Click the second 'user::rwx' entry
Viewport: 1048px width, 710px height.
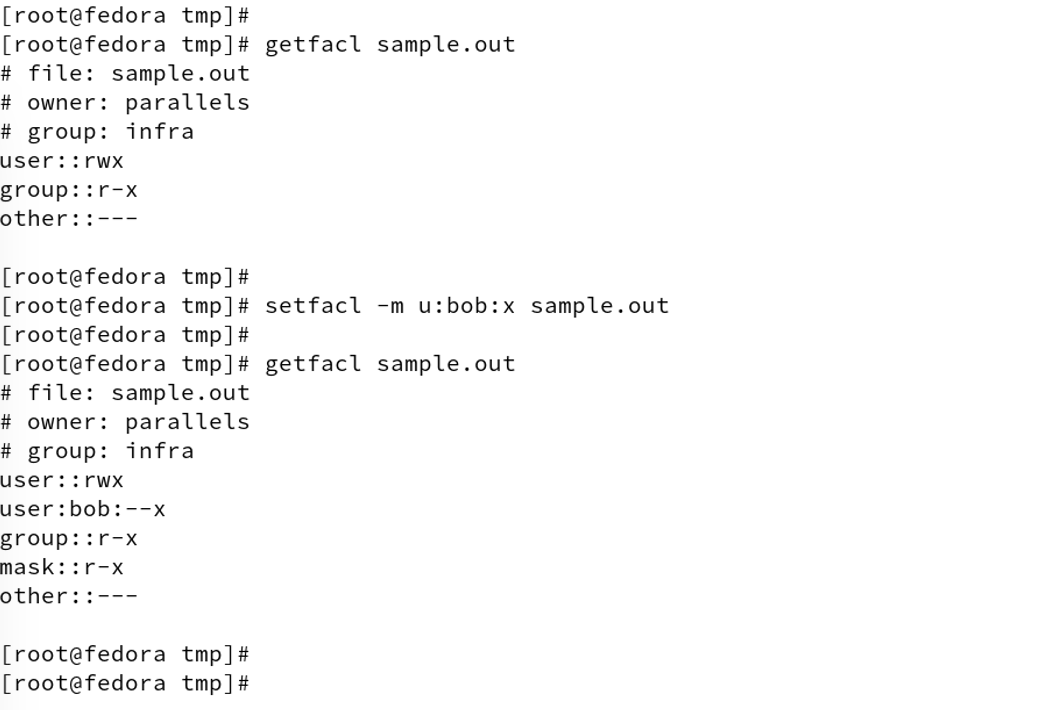click(x=61, y=480)
